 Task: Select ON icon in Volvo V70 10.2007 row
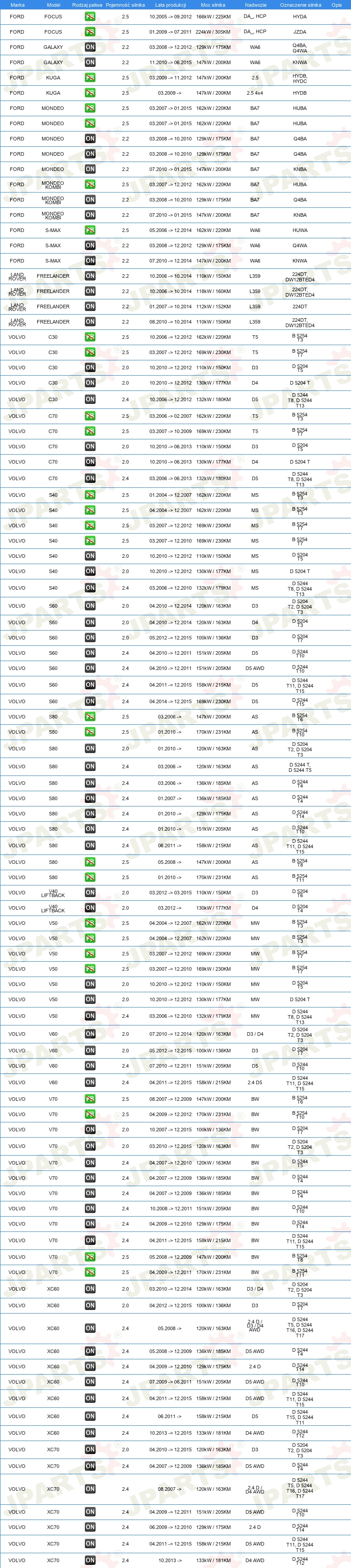(x=90, y=1130)
